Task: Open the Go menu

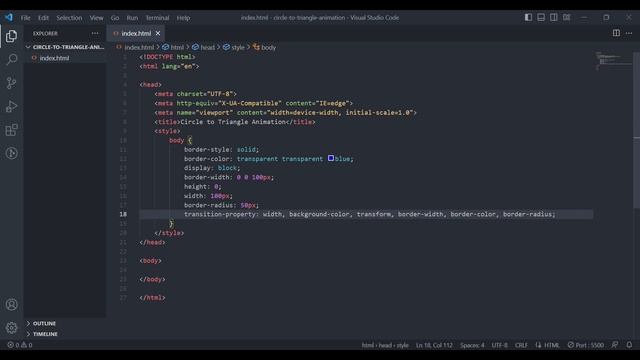Action: [x=115, y=18]
